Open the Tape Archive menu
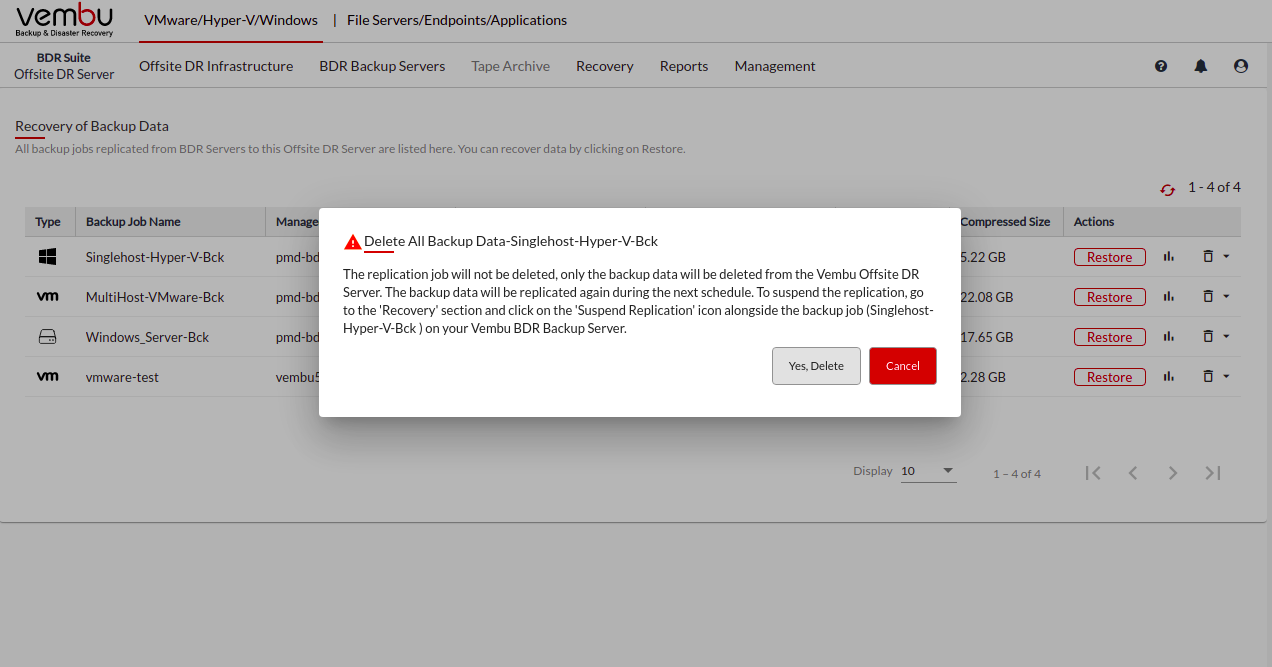Viewport: 1272px width, 667px height. (511, 66)
